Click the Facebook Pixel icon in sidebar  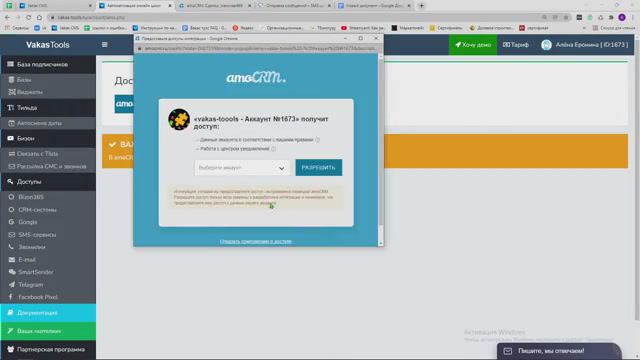coord(11,297)
